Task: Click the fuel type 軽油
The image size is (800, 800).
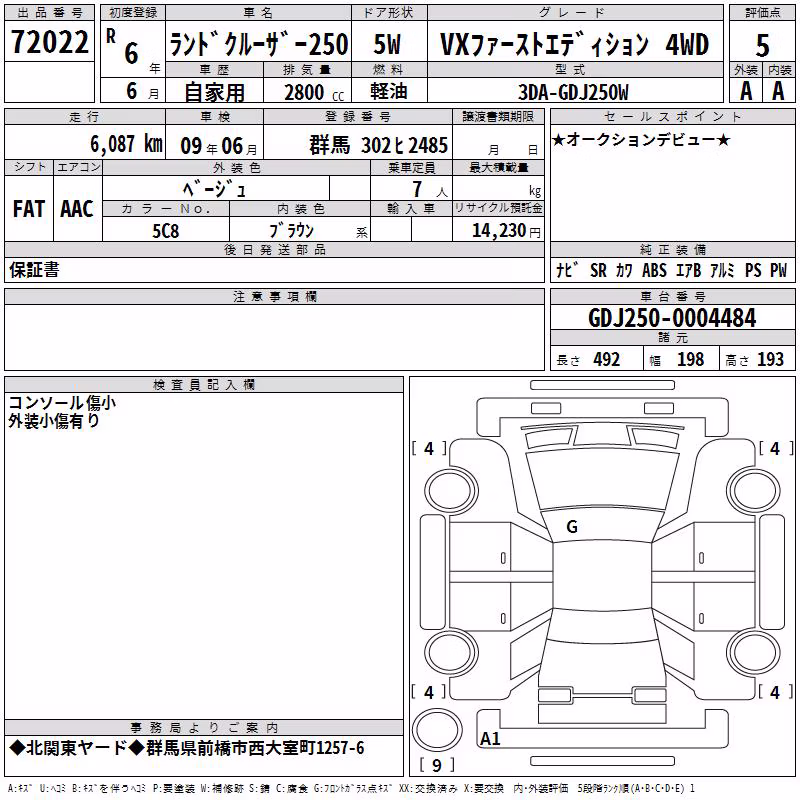Action: 389,91
